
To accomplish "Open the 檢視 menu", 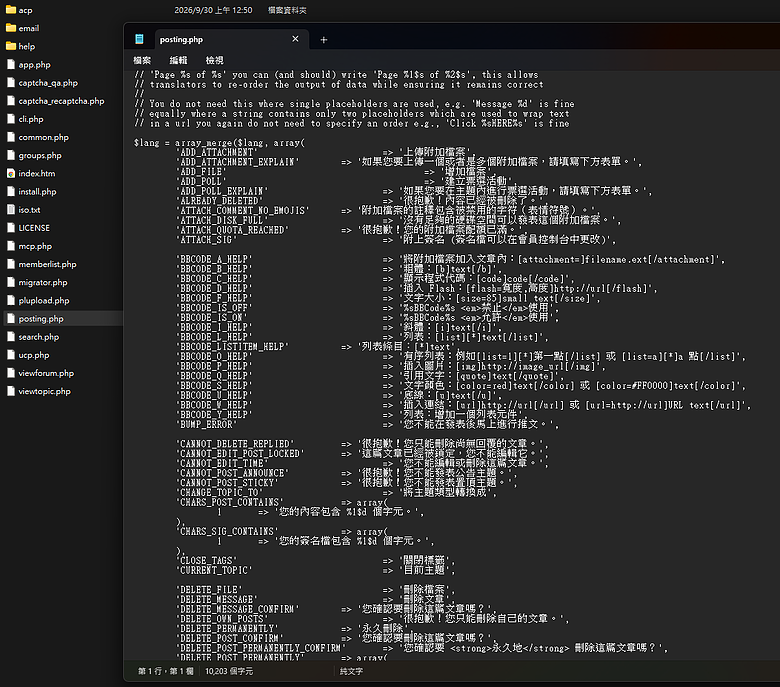I will coord(214,60).
